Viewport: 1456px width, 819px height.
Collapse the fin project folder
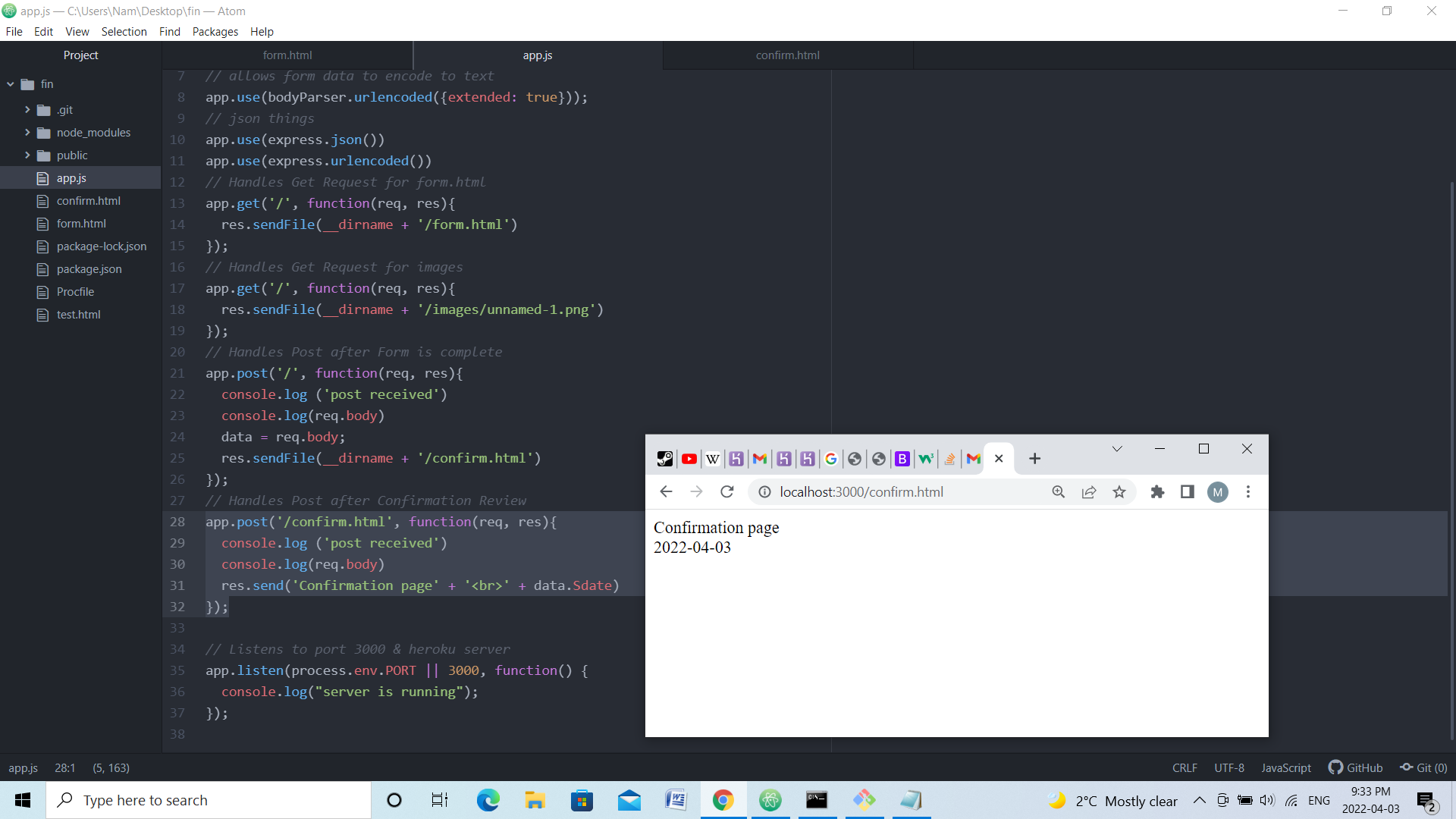pos(11,84)
